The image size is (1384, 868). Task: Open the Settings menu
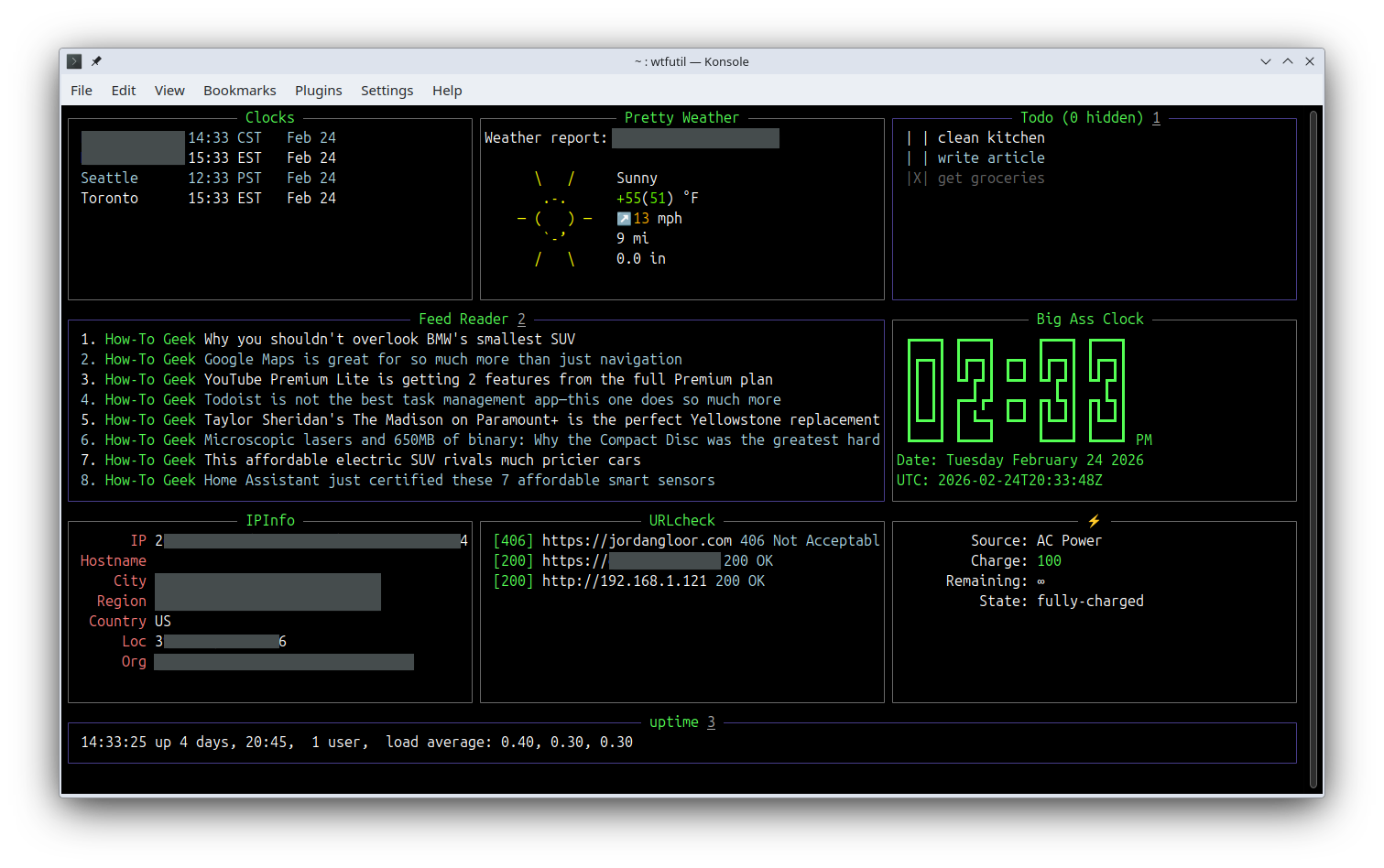coord(387,90)
